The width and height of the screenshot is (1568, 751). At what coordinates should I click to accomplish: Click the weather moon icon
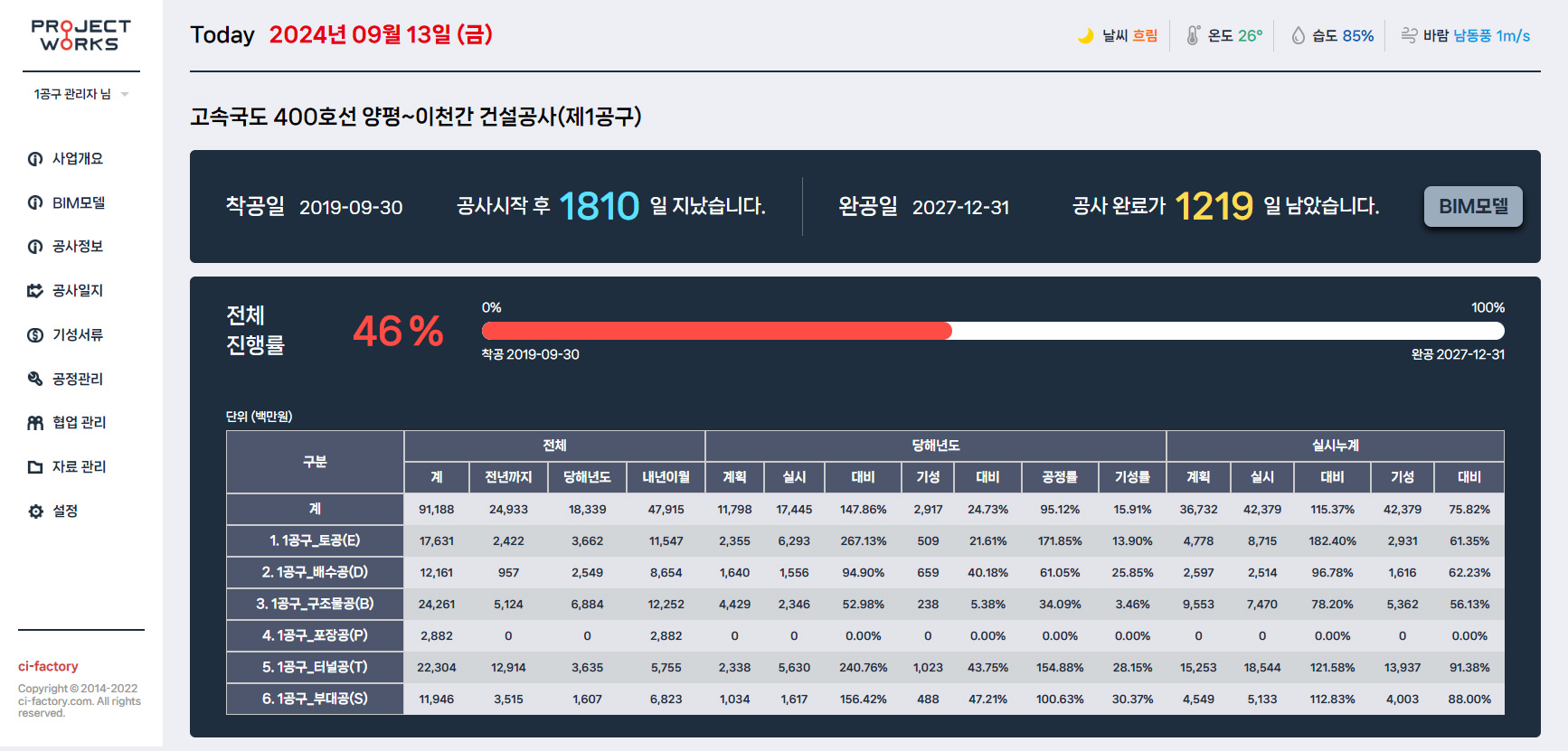pos(1085,36)
